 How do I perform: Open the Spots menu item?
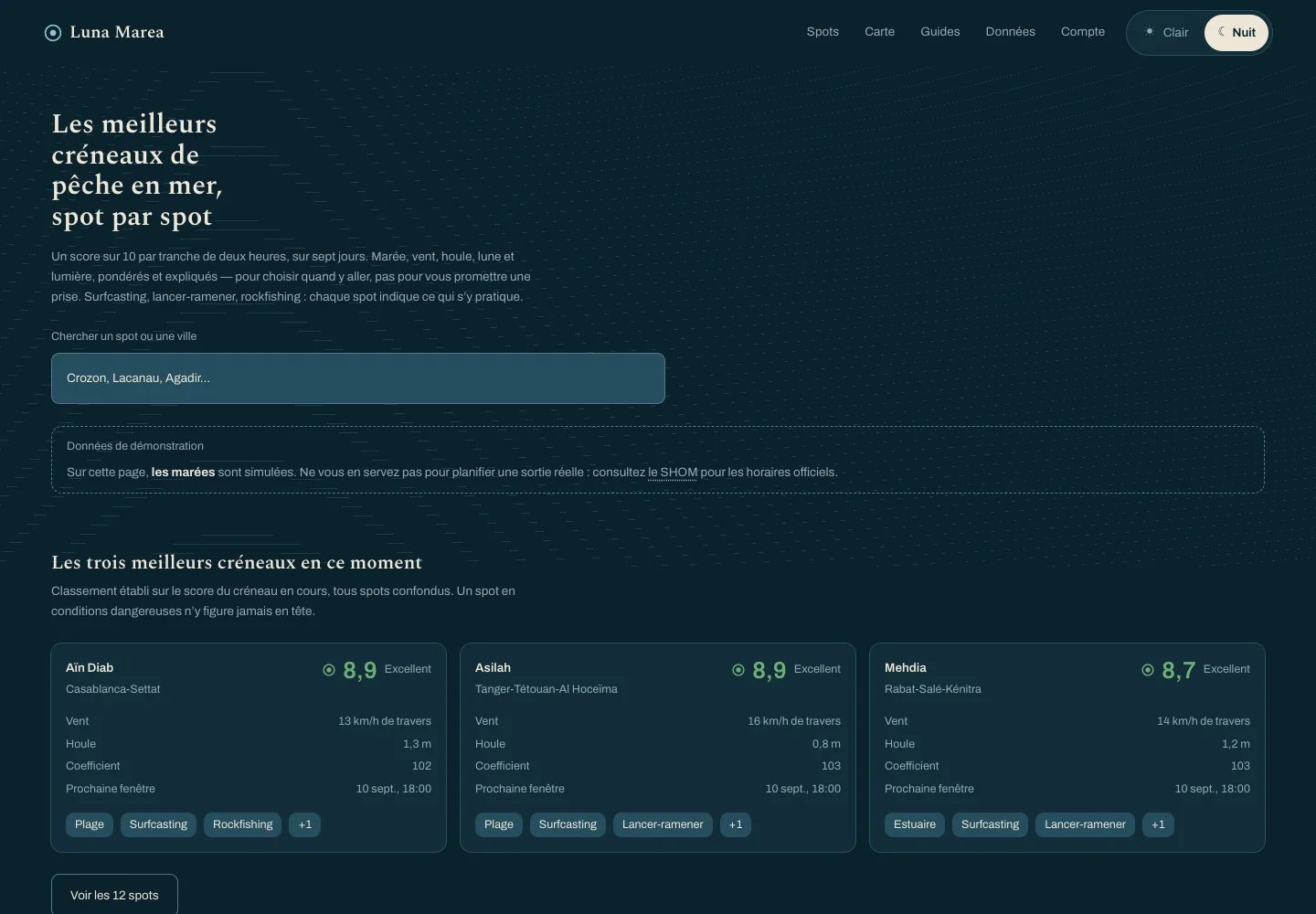(x=822, y=32)
